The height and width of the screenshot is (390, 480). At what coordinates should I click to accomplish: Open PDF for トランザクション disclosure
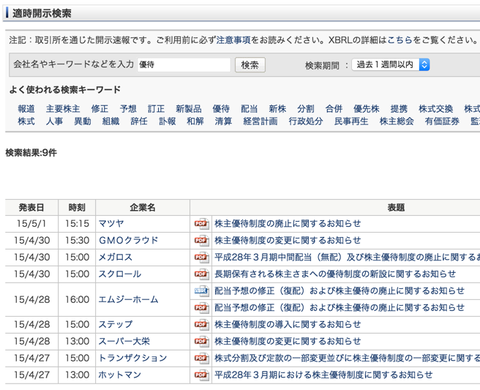[x=202, y=358]
